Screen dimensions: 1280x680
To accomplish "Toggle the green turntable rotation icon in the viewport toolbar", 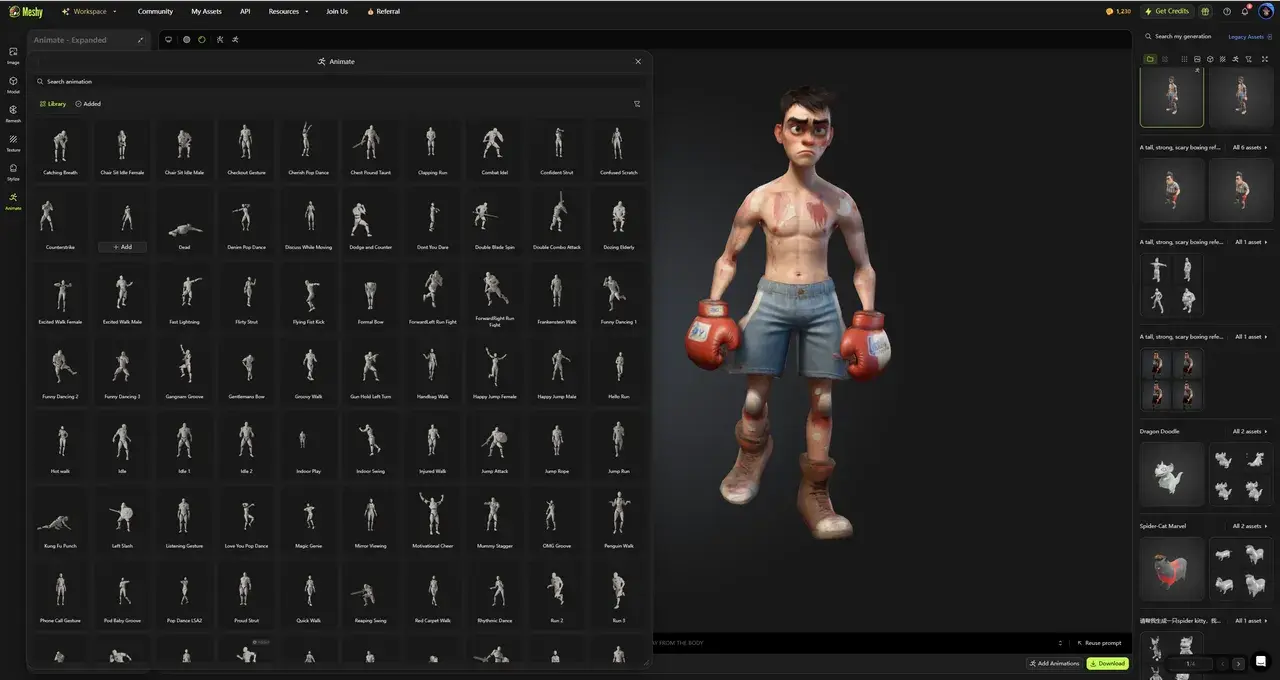I will [202, 40].
